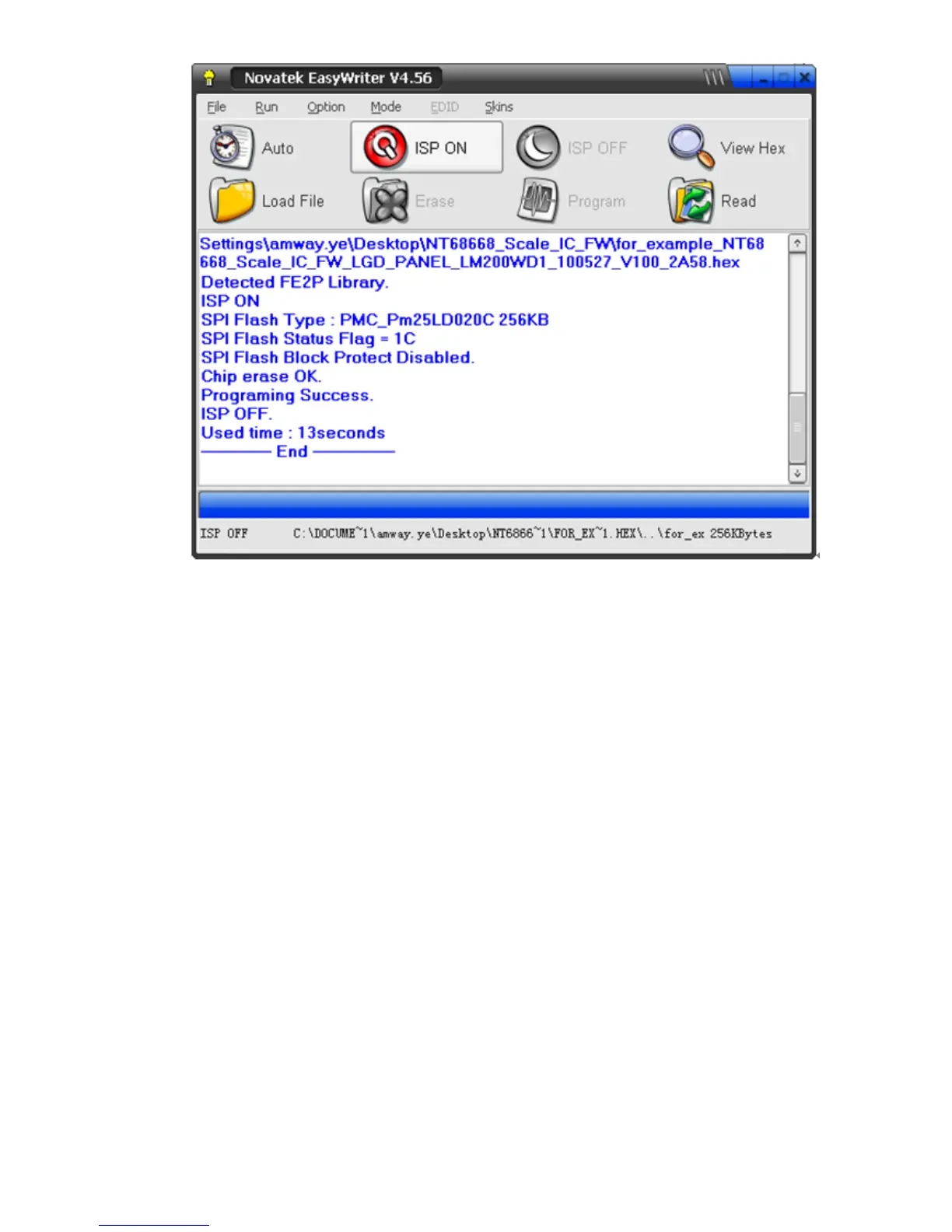Click the Program label
Viewport: 952px width, 1232px height.
[x=597, y=201]
